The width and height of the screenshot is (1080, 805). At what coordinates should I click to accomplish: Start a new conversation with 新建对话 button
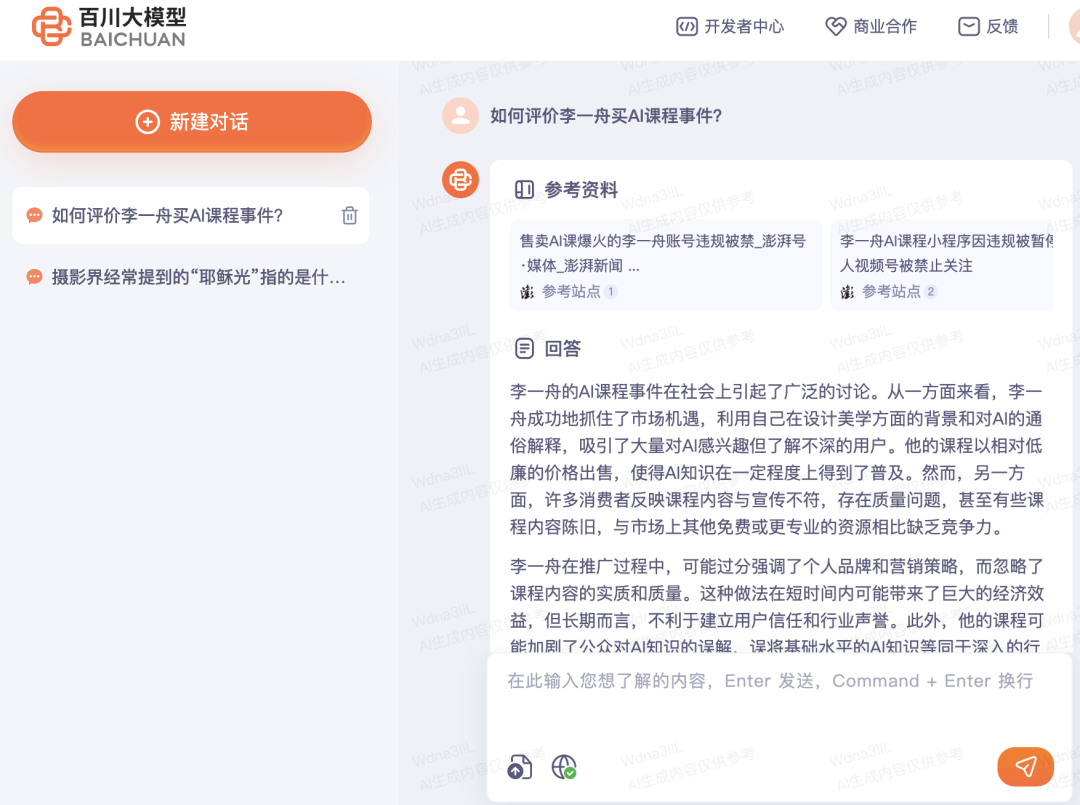pos(190,121)
